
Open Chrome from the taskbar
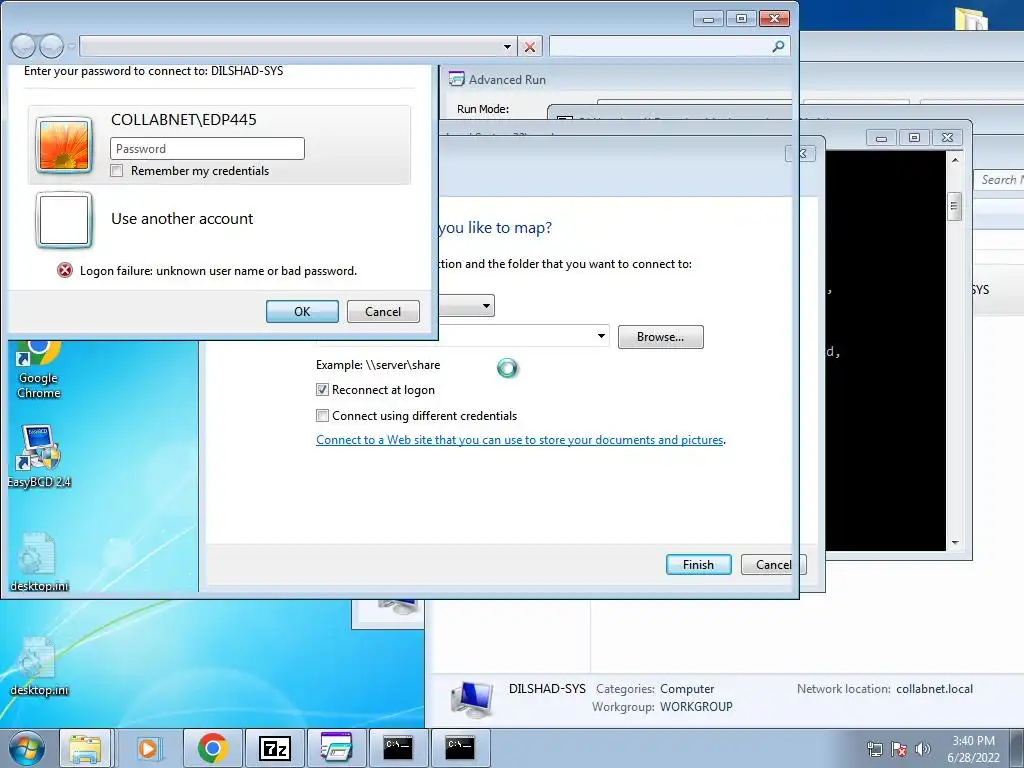(x=212, y=748)
